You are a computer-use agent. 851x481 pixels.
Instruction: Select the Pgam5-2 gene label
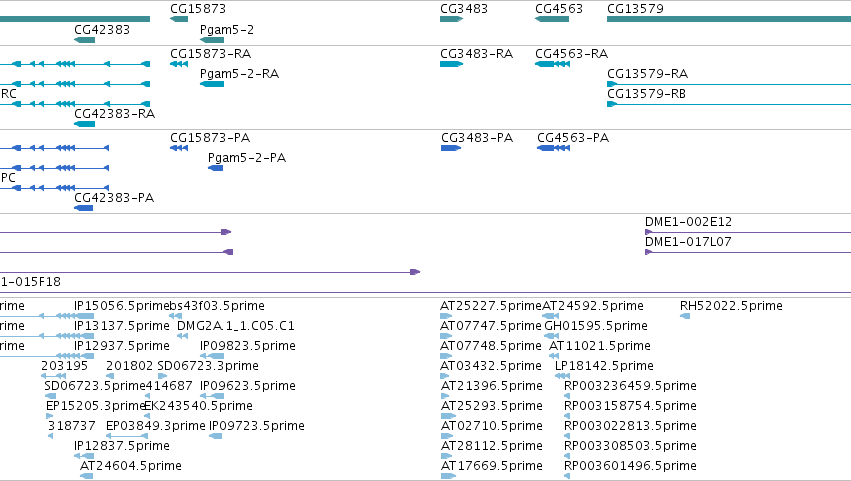227,30
